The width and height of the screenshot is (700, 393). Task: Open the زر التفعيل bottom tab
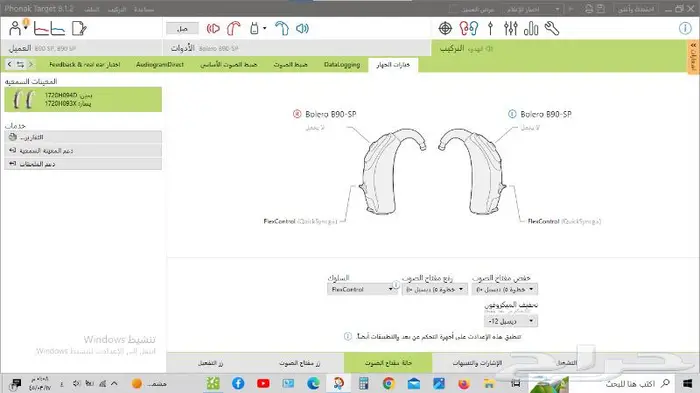pos(211,363)
